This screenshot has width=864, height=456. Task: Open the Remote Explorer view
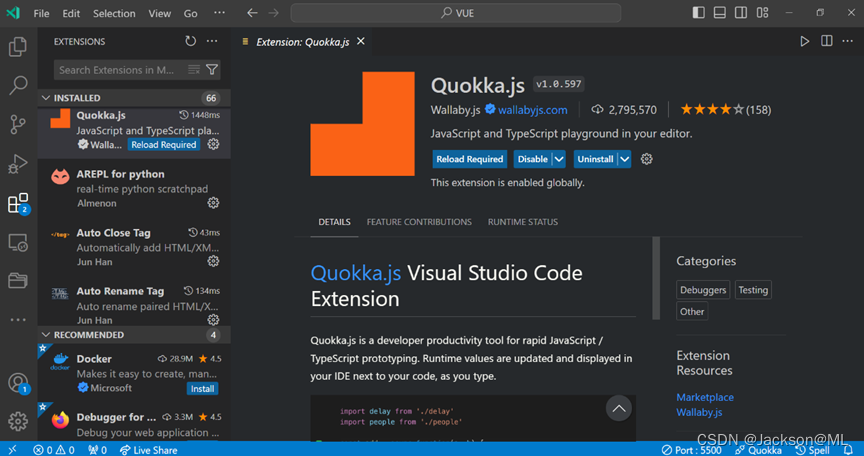(18, 242)
